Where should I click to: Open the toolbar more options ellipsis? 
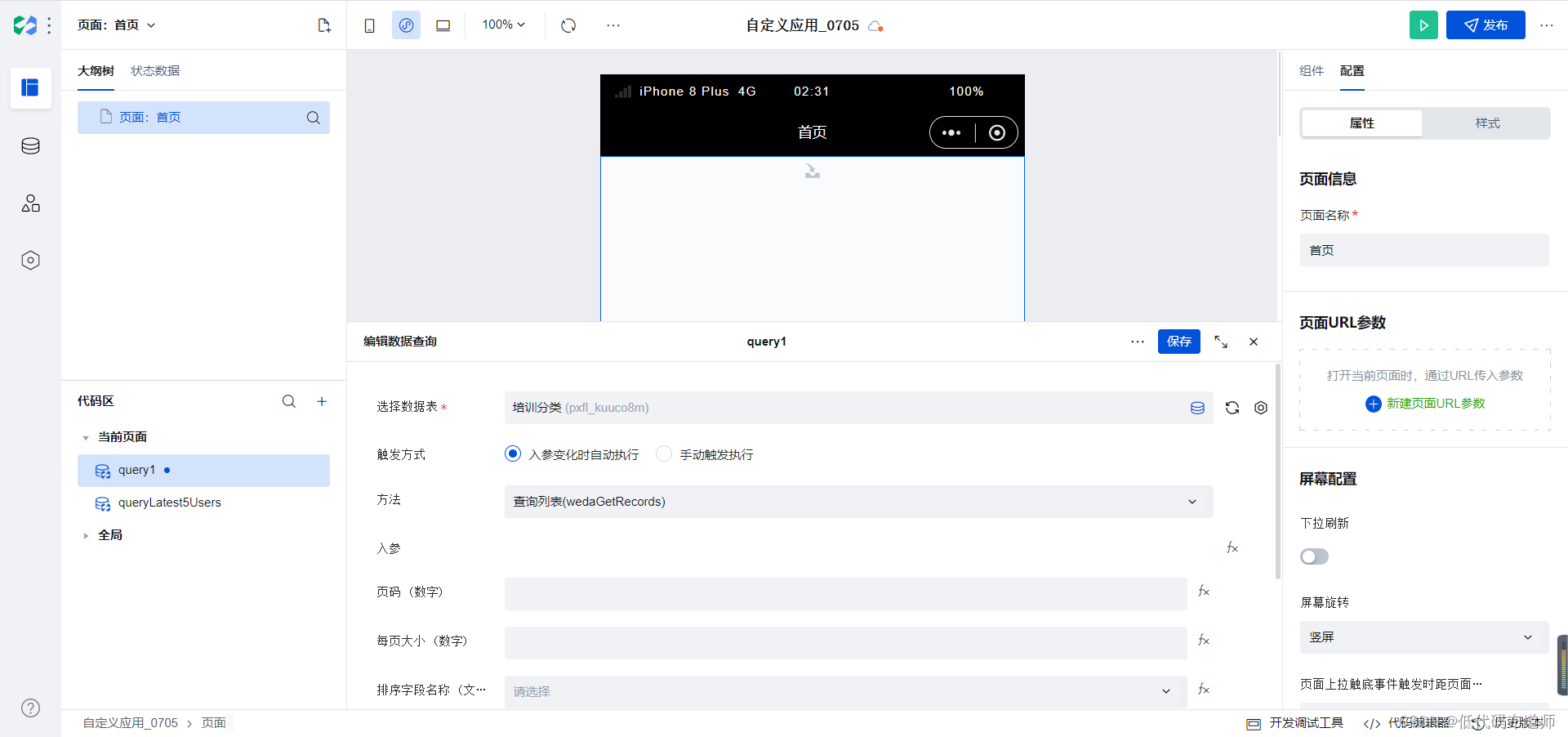click(613, 25)
